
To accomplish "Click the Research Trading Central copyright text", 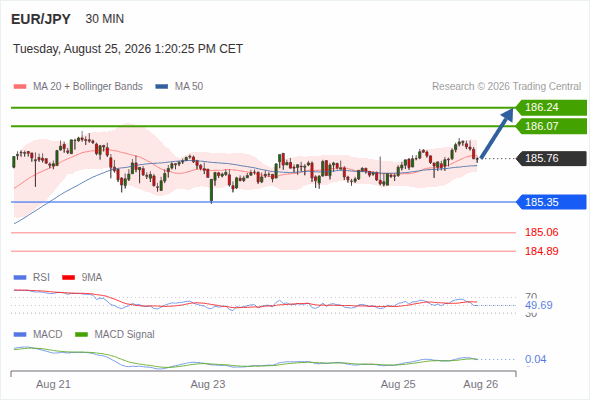I will [x=506, y=87].
